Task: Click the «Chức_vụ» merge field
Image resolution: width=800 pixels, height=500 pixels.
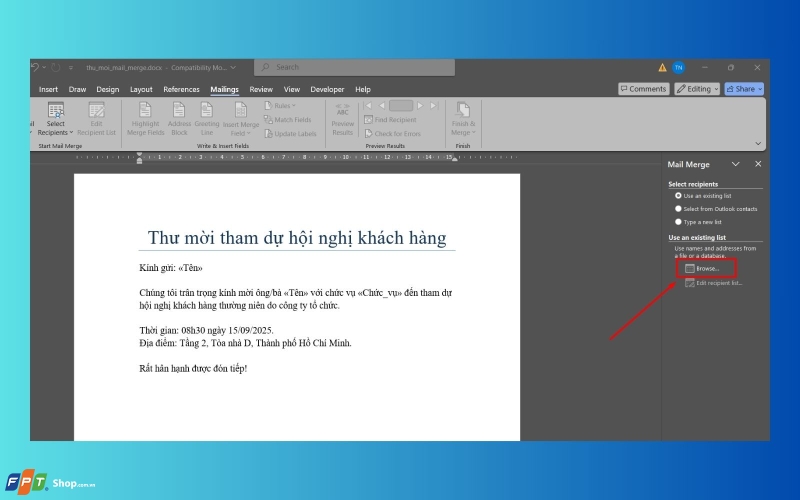Action: pos(380,293)
